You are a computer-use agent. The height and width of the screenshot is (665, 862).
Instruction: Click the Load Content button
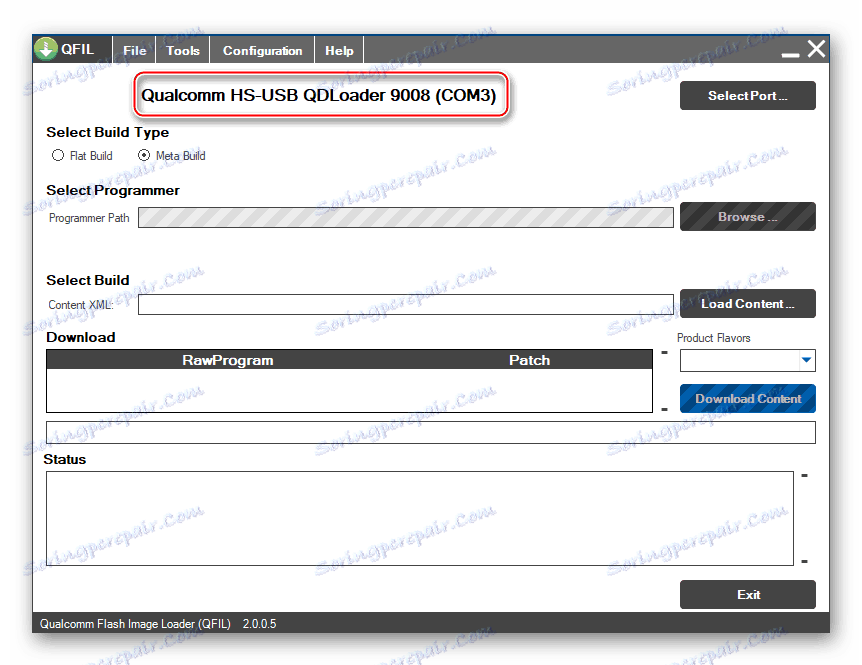pos(748,303)
